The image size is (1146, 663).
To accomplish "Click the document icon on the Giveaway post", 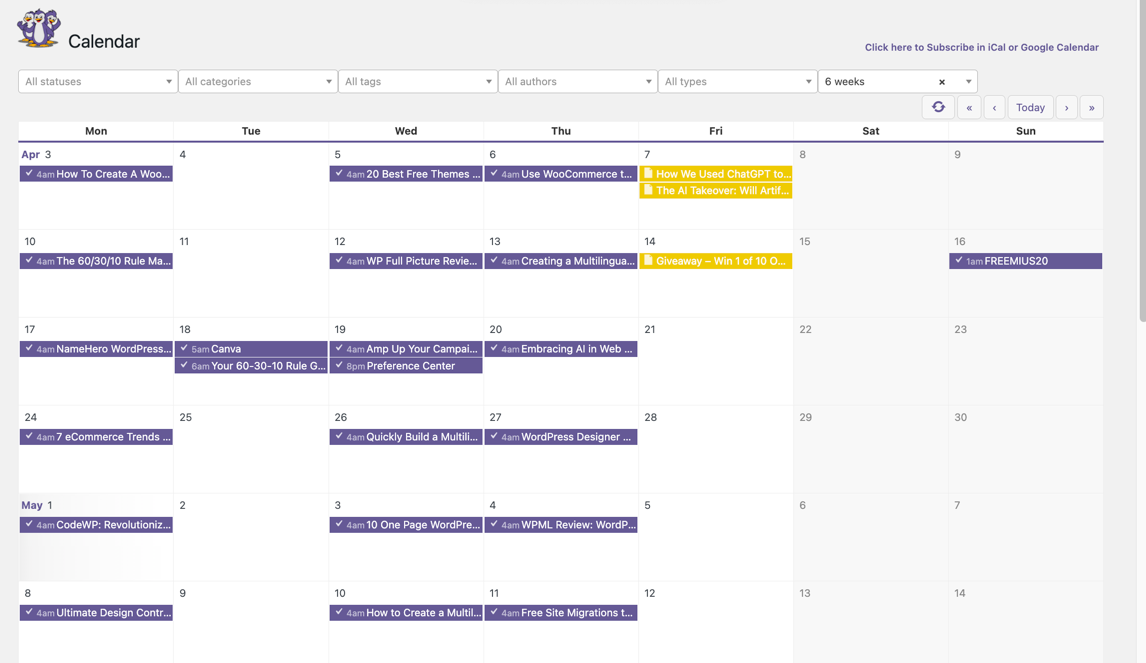I will tap(648, 260).
